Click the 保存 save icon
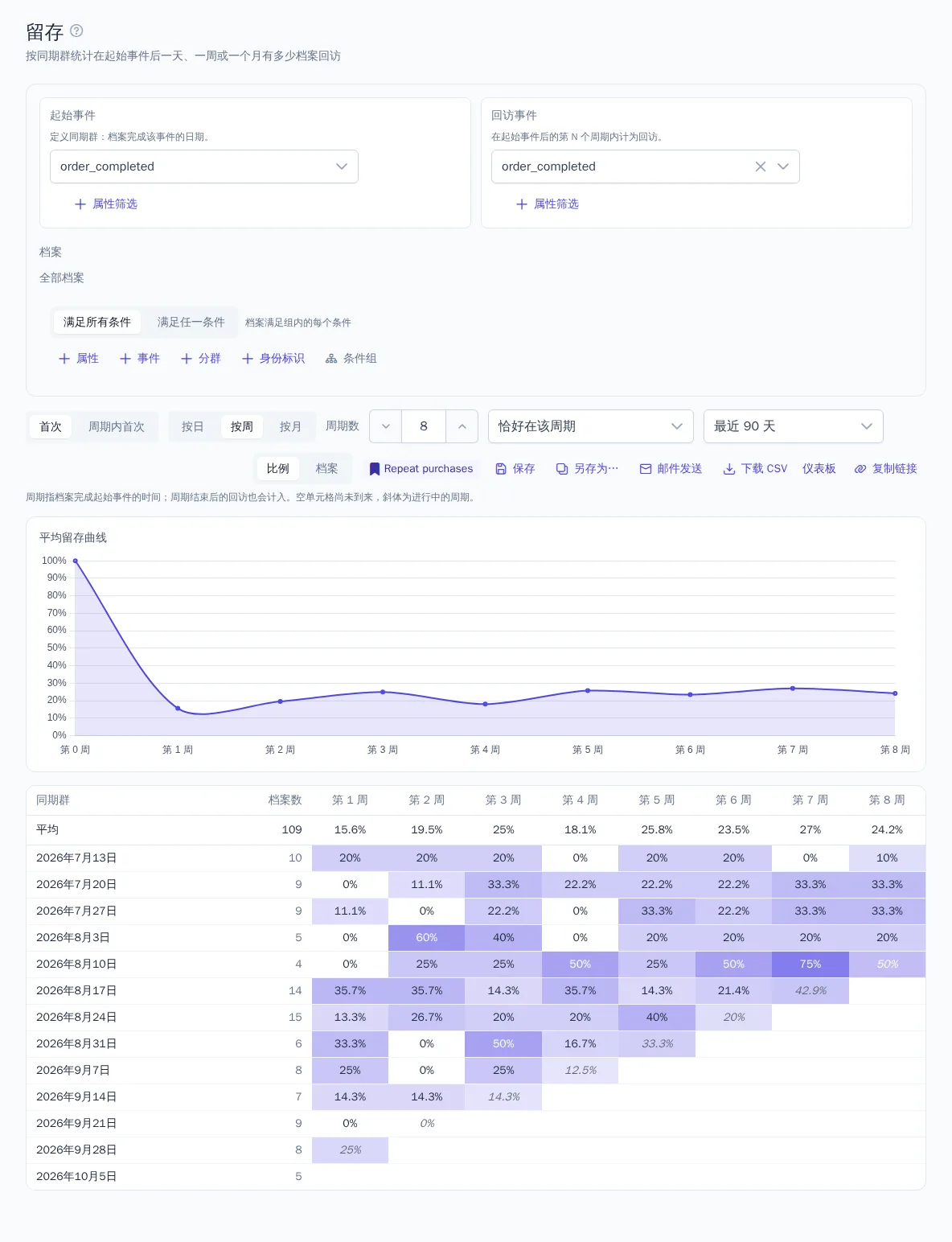Image resolution: width=952 pixels, height=1242 pixels. [501, 469]
